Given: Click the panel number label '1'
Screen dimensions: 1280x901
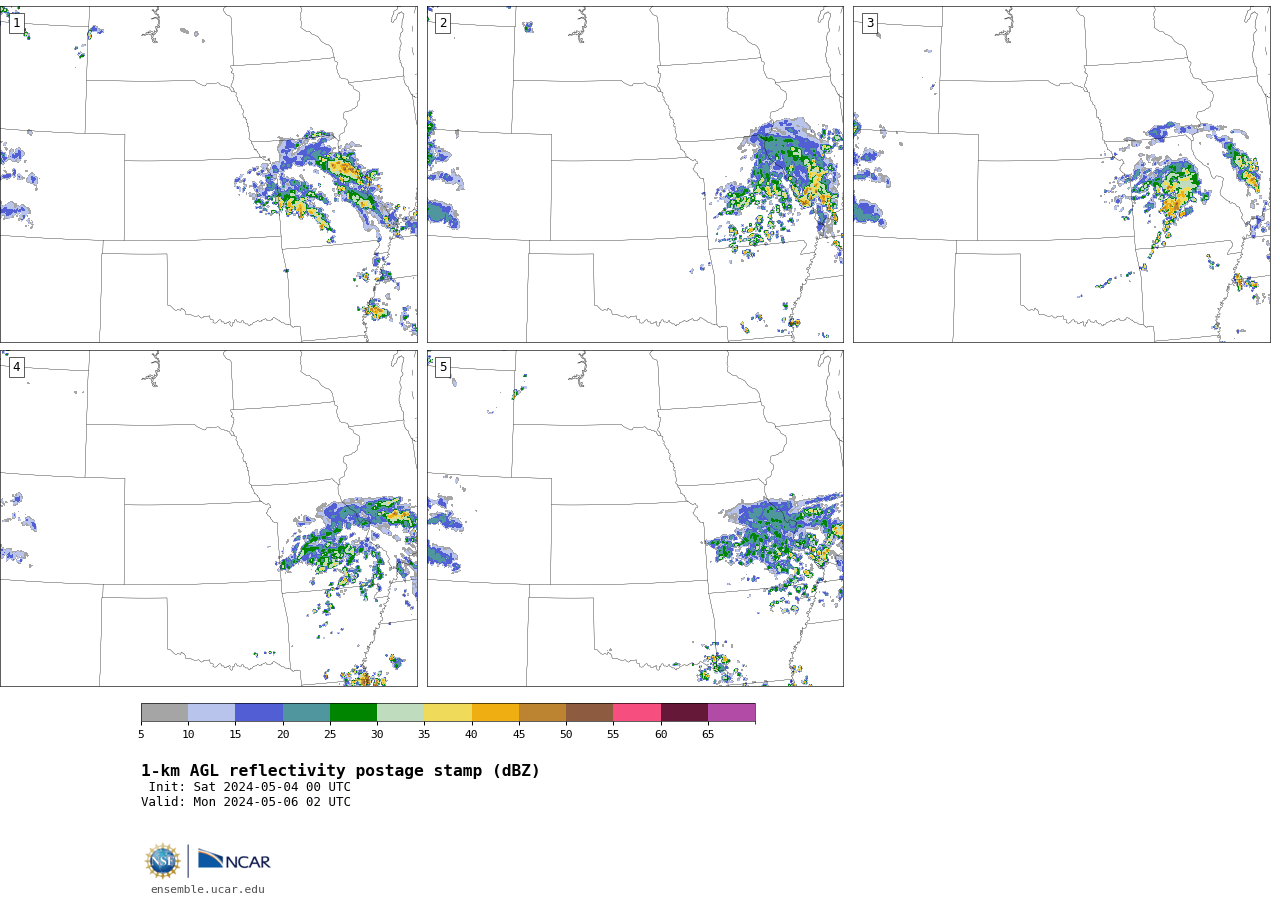Looking at the screenshot, I should (16, 23).
